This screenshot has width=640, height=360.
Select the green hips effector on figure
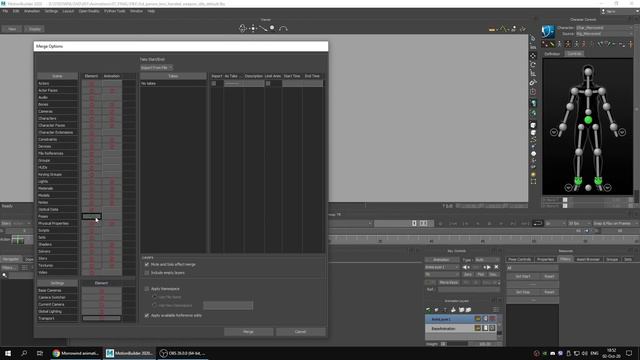[x=588, y=120]
